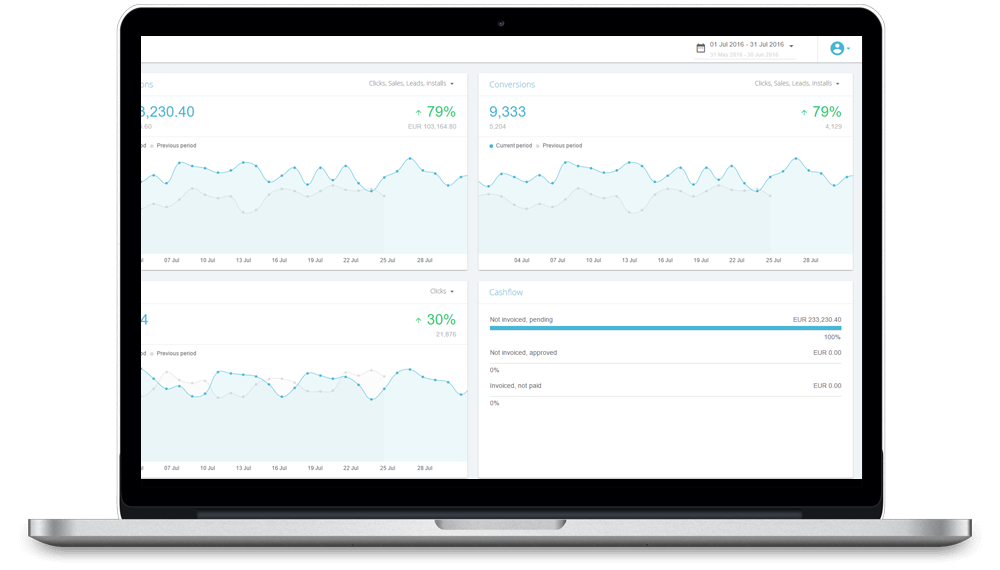Click the Invoiced, not paid empty progress bar
This screenshot has height=570, width=1000.
point(665,397)
